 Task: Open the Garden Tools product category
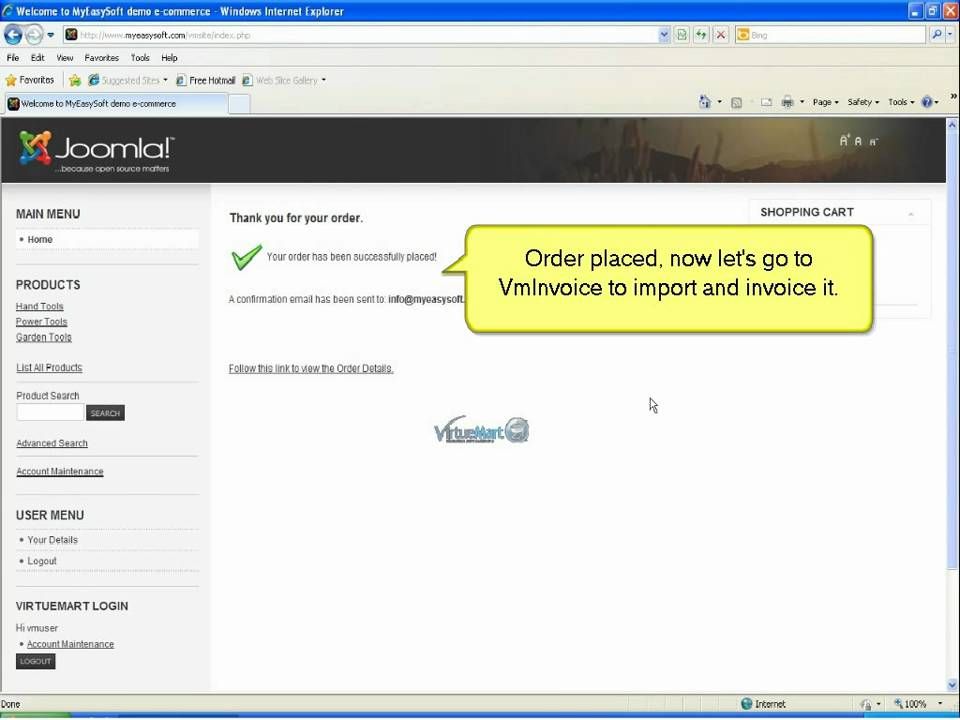44,337
